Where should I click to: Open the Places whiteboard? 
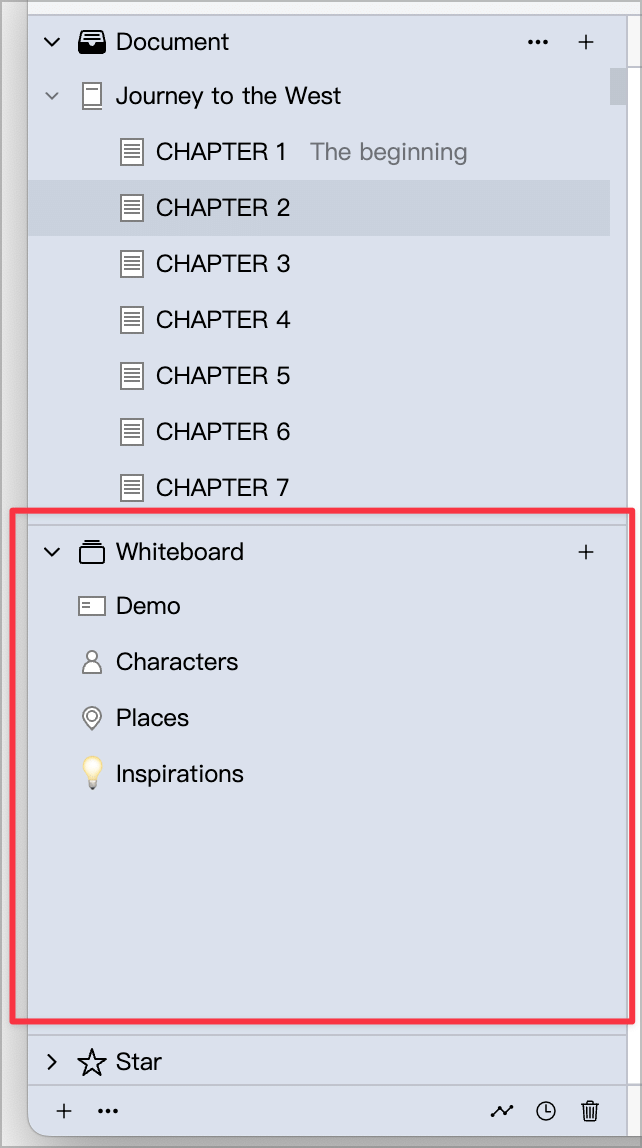click(318, 718)
